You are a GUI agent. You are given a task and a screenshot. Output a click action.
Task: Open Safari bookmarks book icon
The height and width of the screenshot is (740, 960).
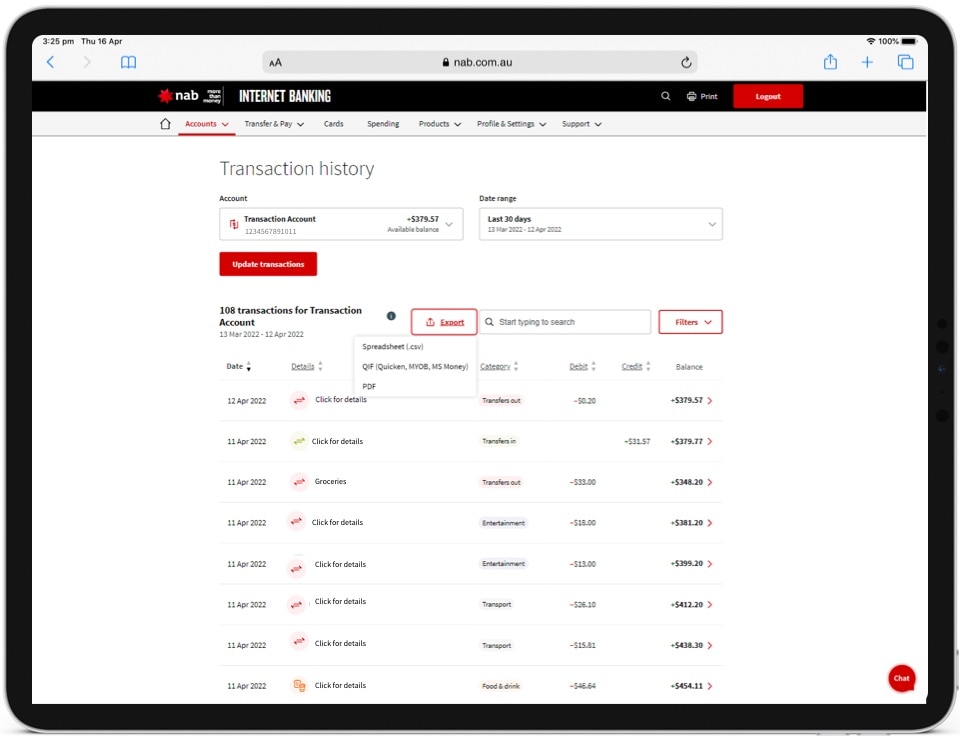point(128,62)
